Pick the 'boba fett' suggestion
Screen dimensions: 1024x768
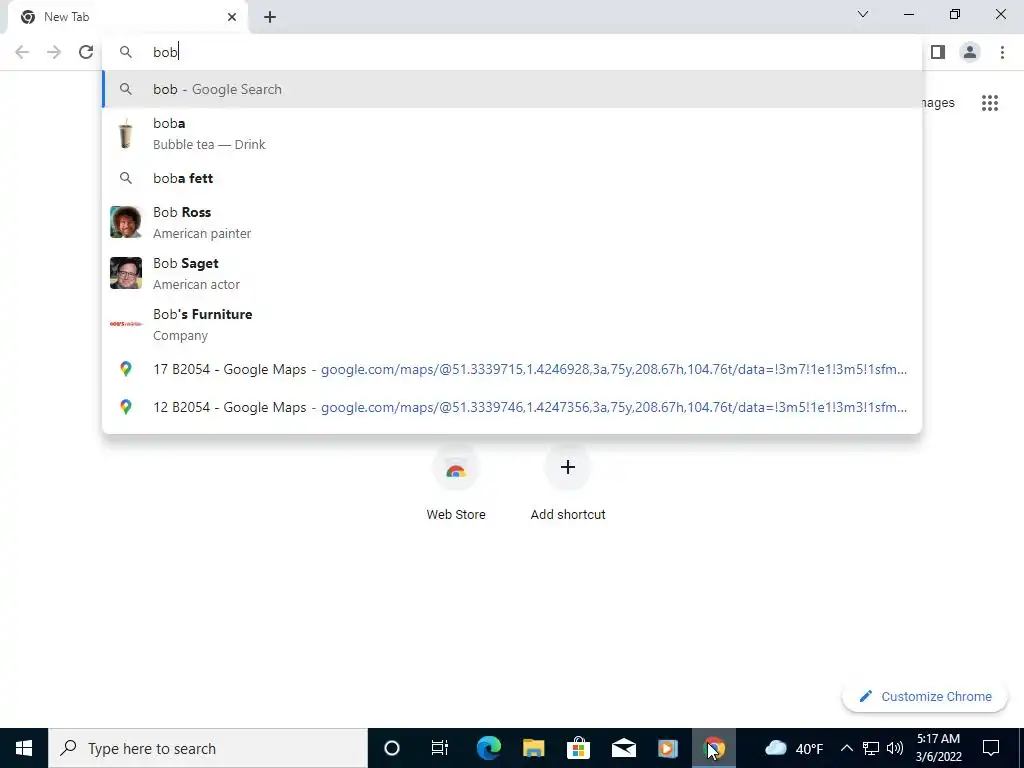[512, 178]
